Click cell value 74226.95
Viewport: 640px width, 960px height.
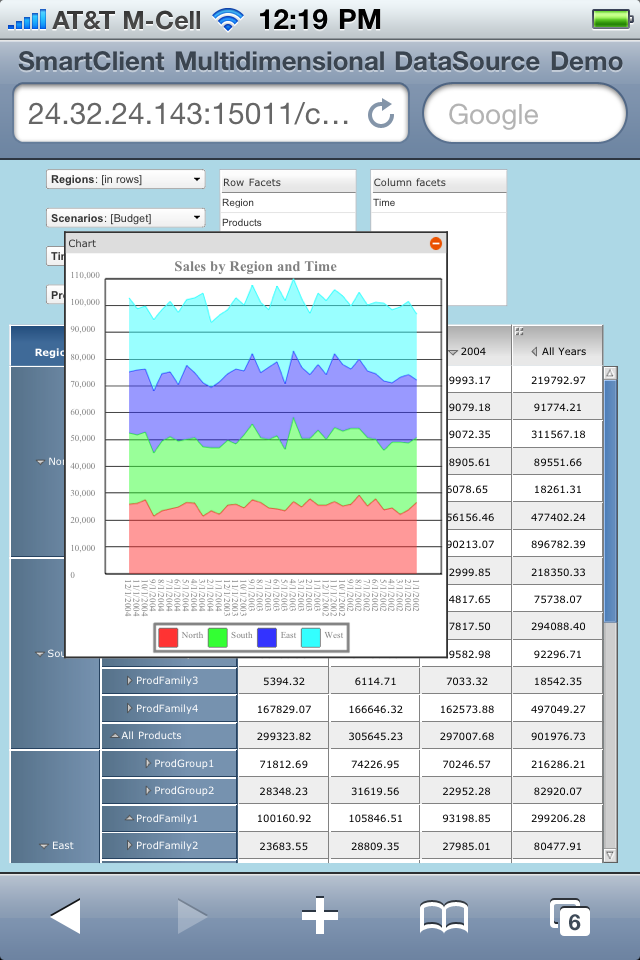point(375,764)
